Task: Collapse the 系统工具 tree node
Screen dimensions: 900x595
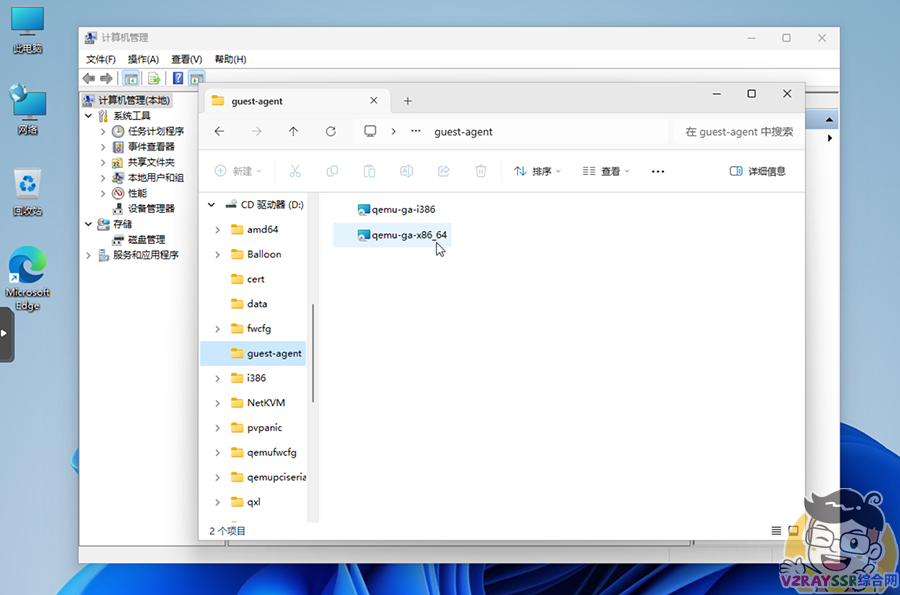Action: [89, 114]
